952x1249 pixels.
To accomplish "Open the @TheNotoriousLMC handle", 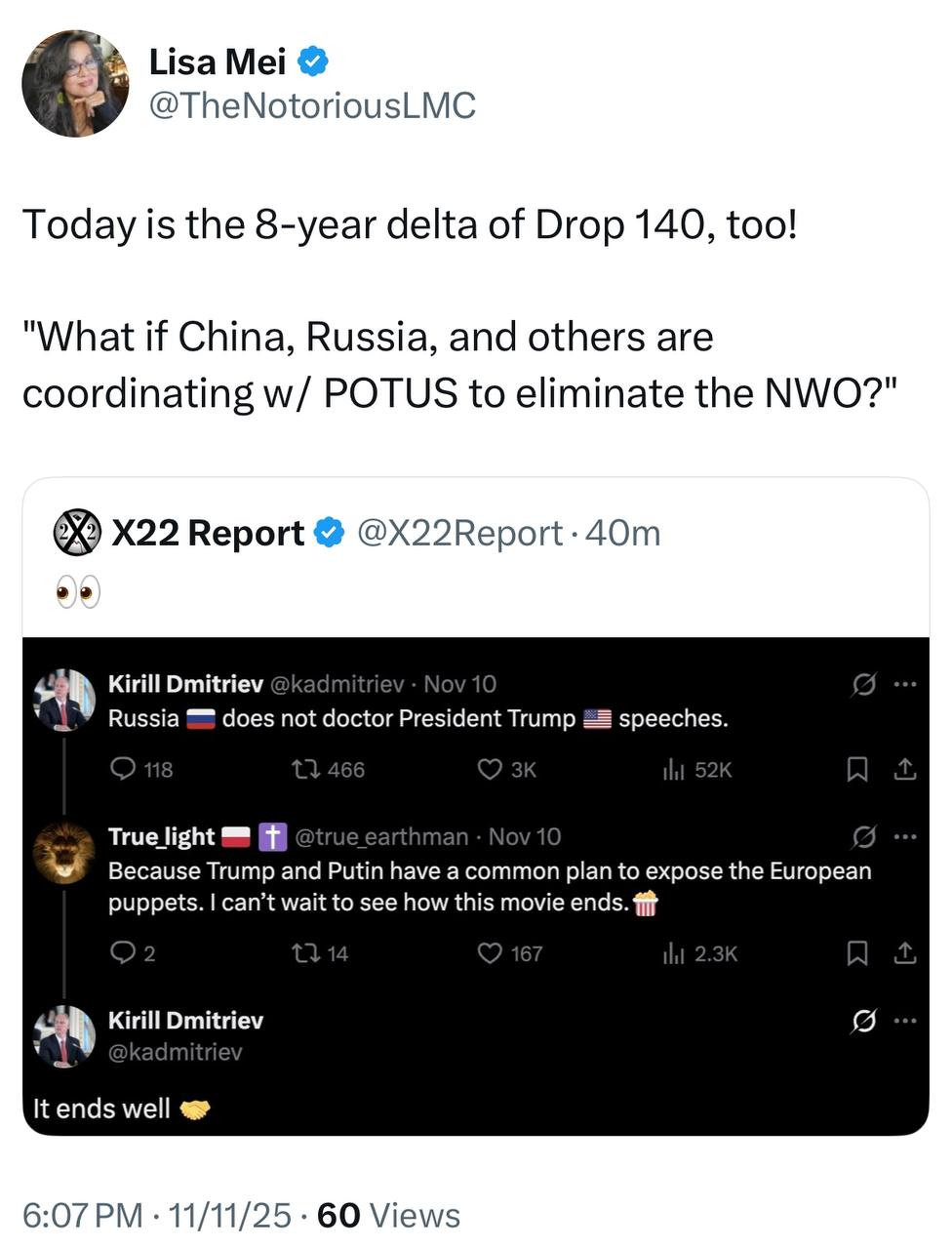I will [x=312, y=105].
